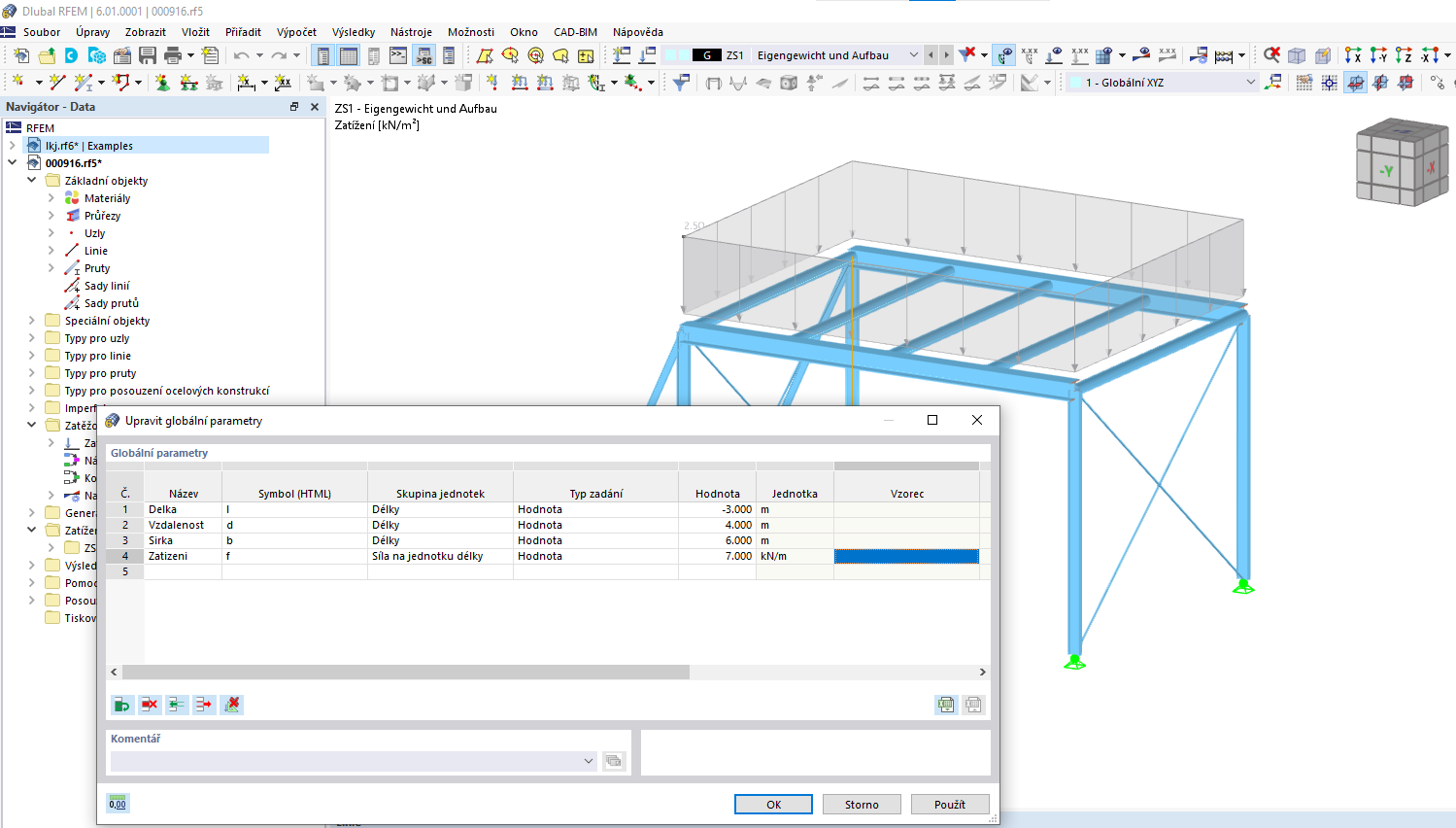The height and width of the screenshot is (828, 1456).
Task: Select the new member tool icon
Action: point(83,83)
